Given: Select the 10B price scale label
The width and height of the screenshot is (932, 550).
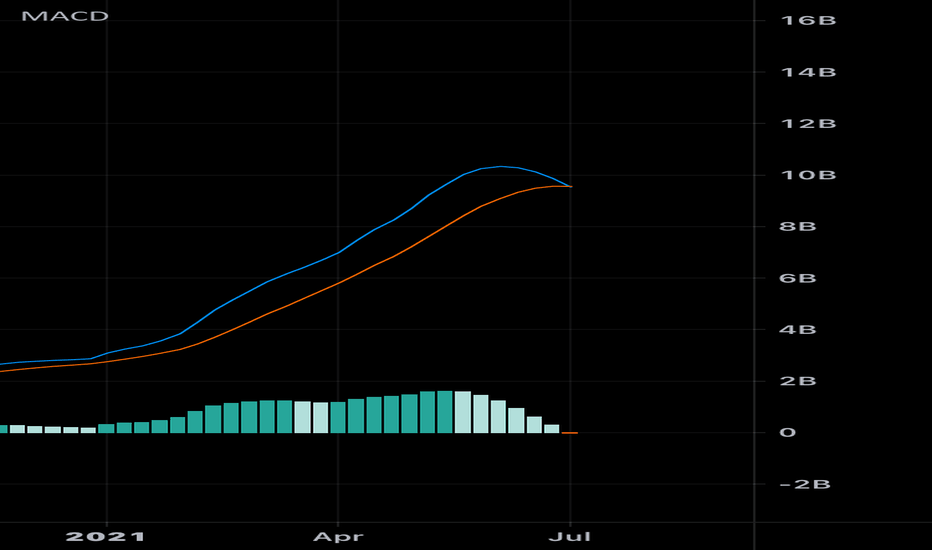Looking at the screenshot, I should [808, 175].
